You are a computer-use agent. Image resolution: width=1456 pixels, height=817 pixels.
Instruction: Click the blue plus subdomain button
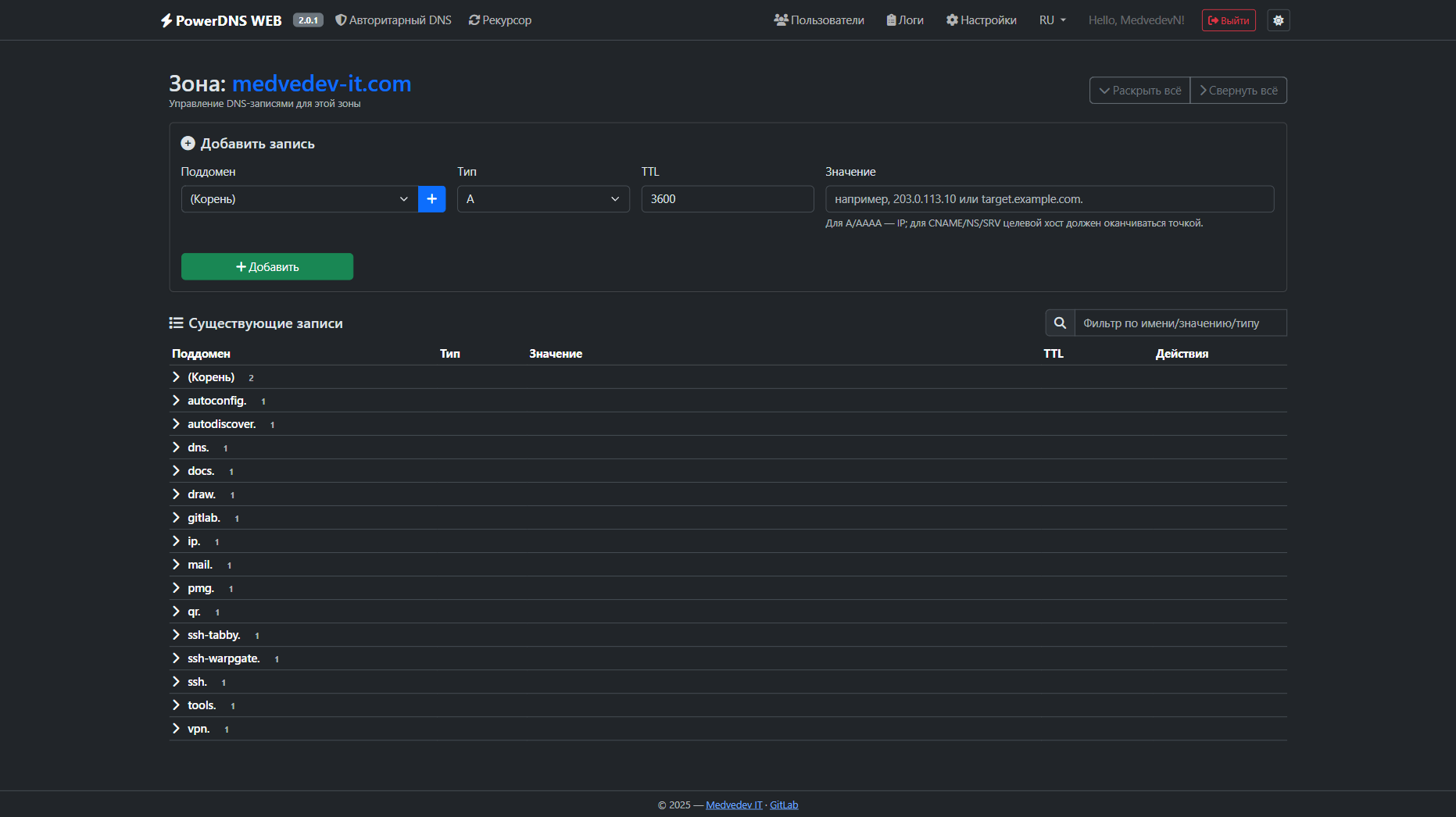(x=431, y=199)
